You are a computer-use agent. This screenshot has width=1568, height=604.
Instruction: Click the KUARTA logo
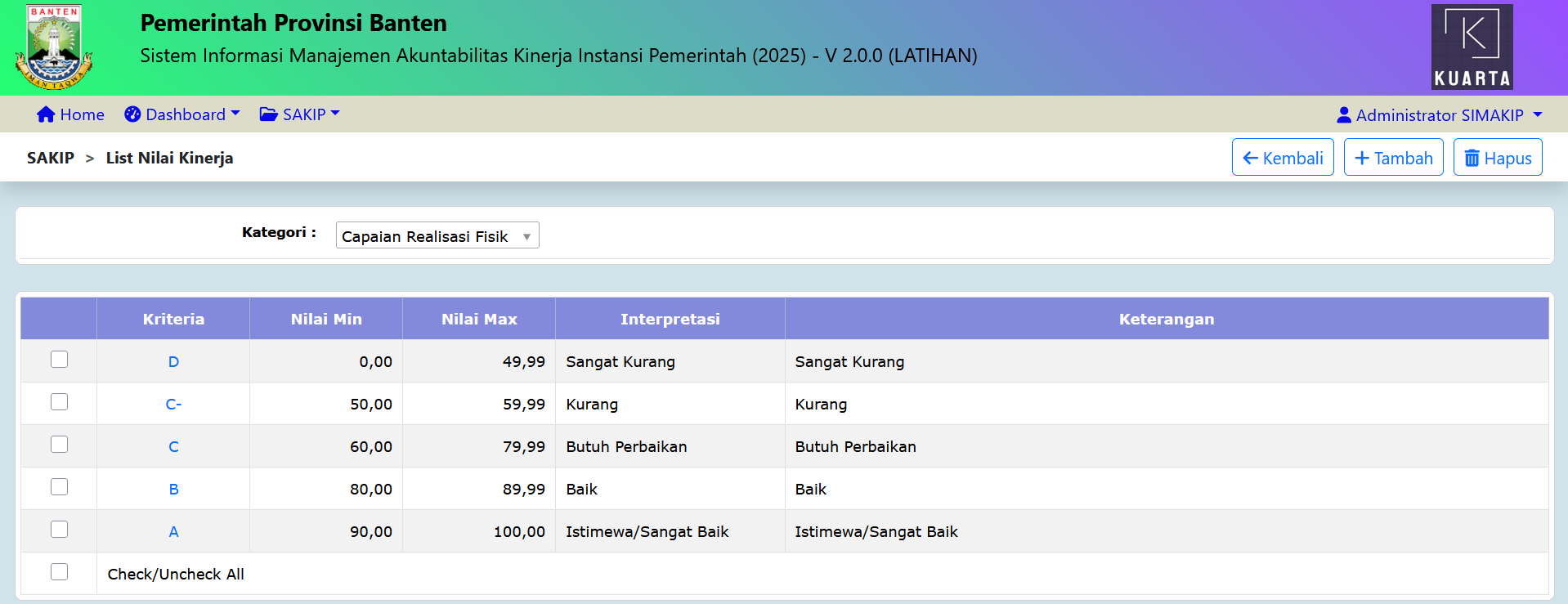click(1472, 47)
